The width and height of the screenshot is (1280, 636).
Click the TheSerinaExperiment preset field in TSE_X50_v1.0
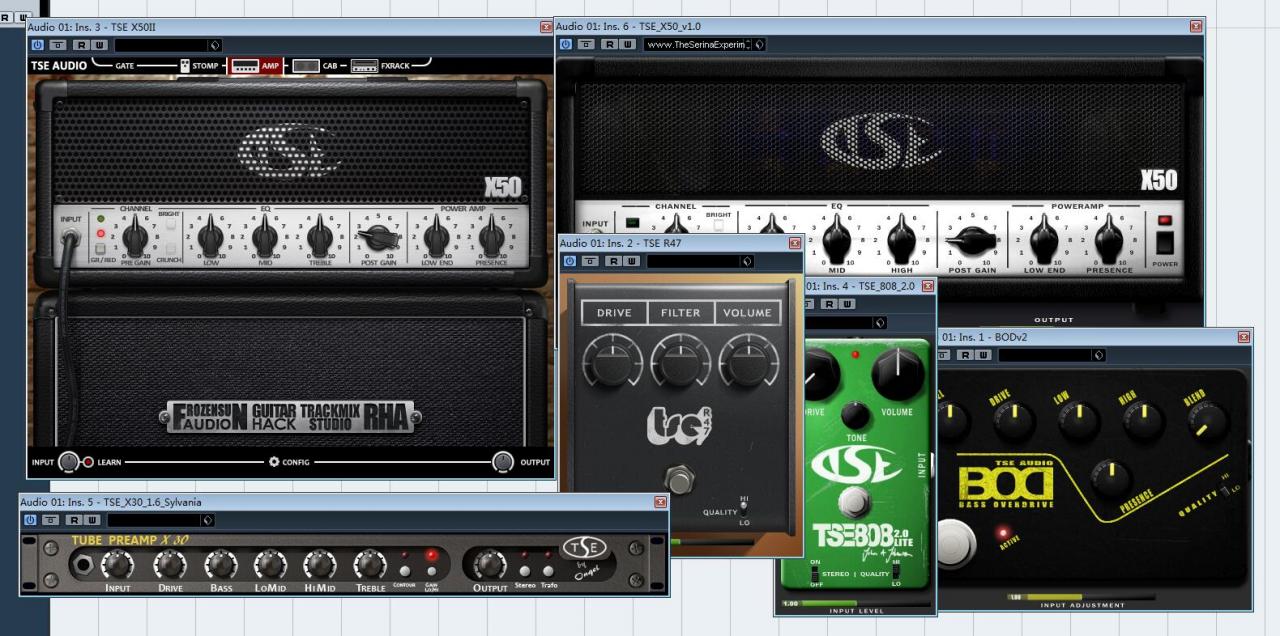pyautogui.click(x=698, y=45)
